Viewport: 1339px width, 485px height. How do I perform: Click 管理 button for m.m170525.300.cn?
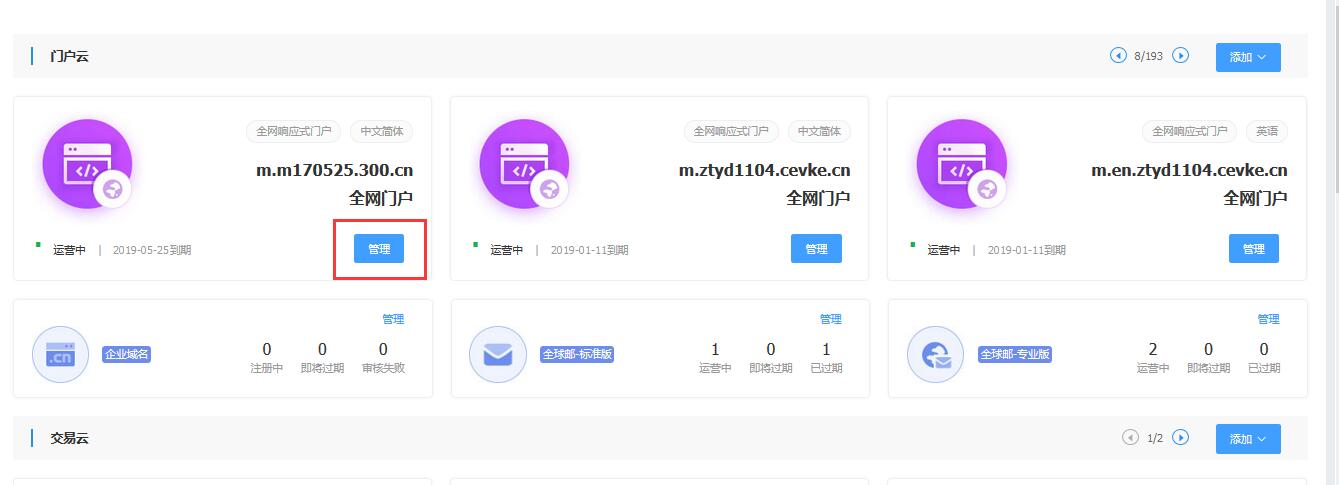[x=379, y=249]
